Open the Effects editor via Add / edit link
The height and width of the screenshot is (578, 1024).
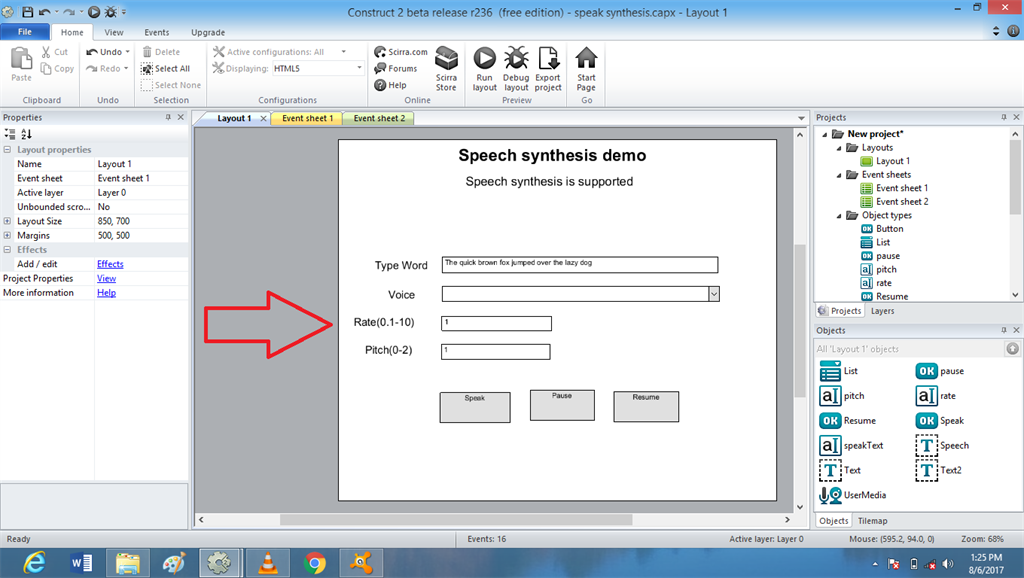coord(109,263)
